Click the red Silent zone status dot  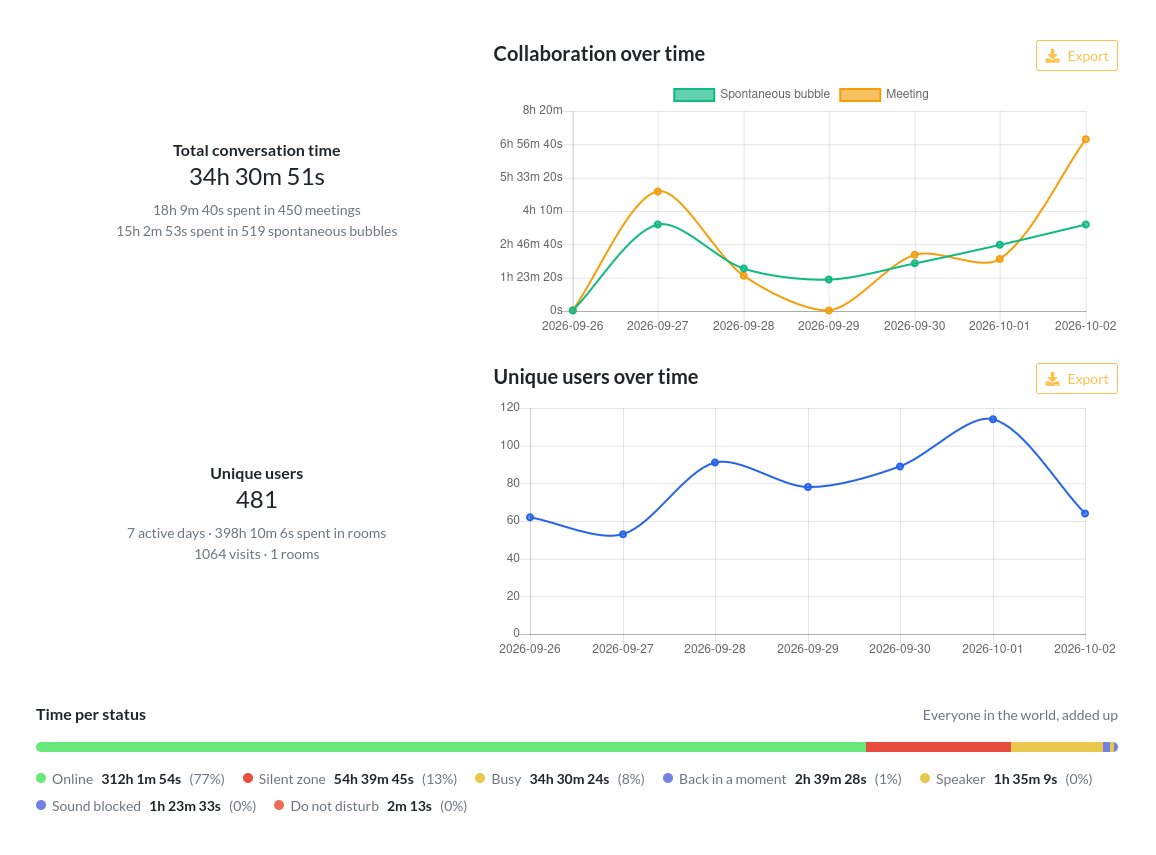pos(248,778)
